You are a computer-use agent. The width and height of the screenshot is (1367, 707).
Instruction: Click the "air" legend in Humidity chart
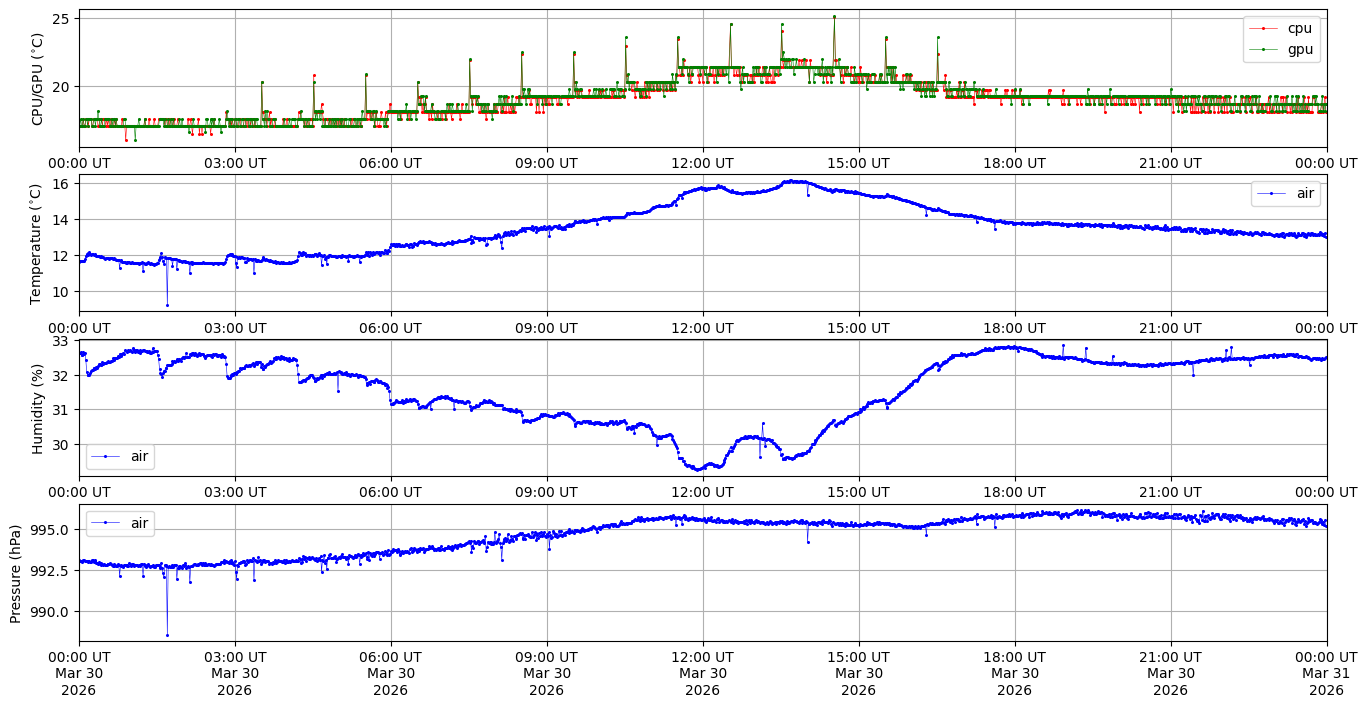pyautogui.click(x=139, y=456)
